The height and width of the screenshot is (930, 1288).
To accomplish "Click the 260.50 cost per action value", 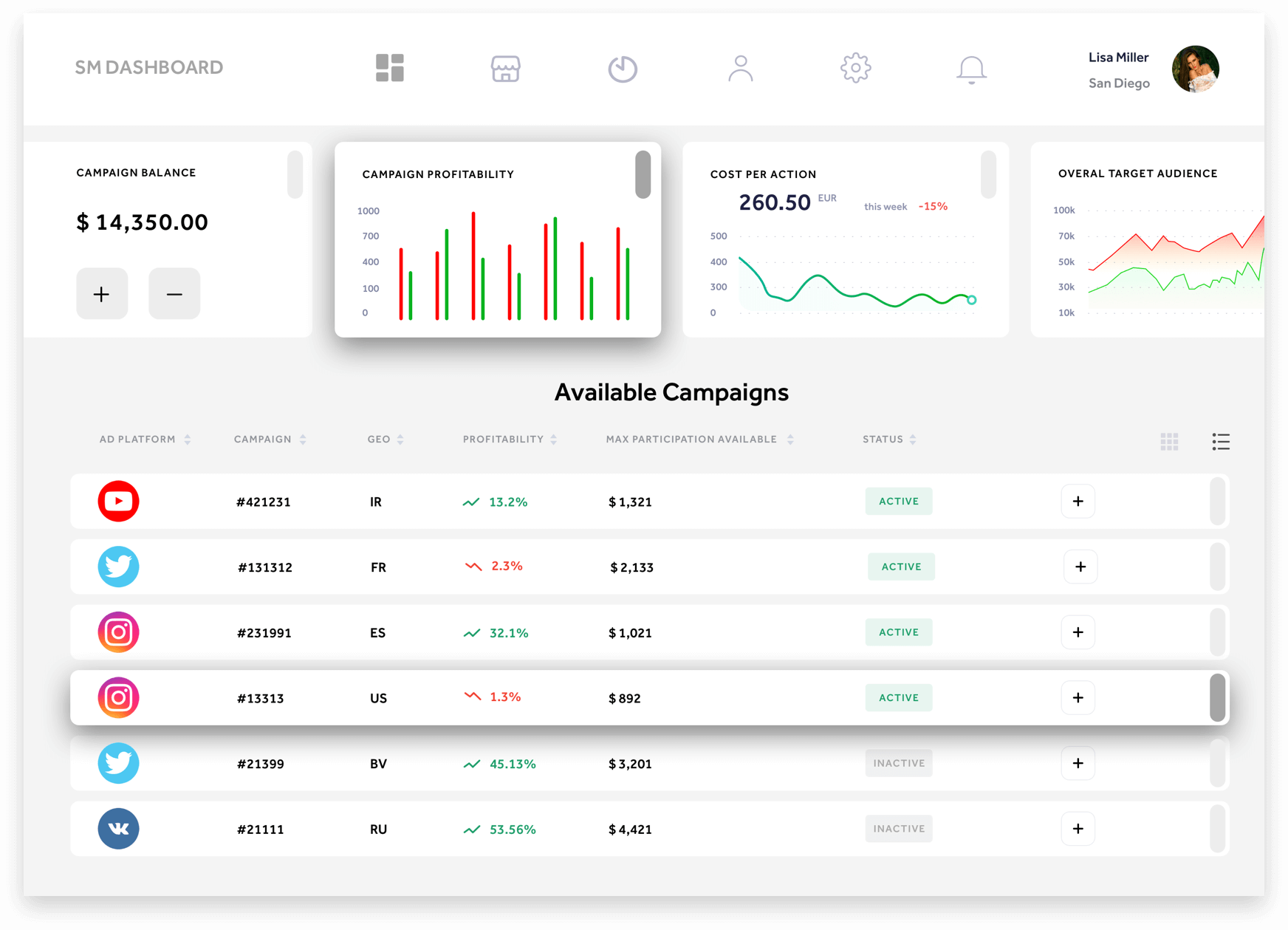I will coord(775,202).
